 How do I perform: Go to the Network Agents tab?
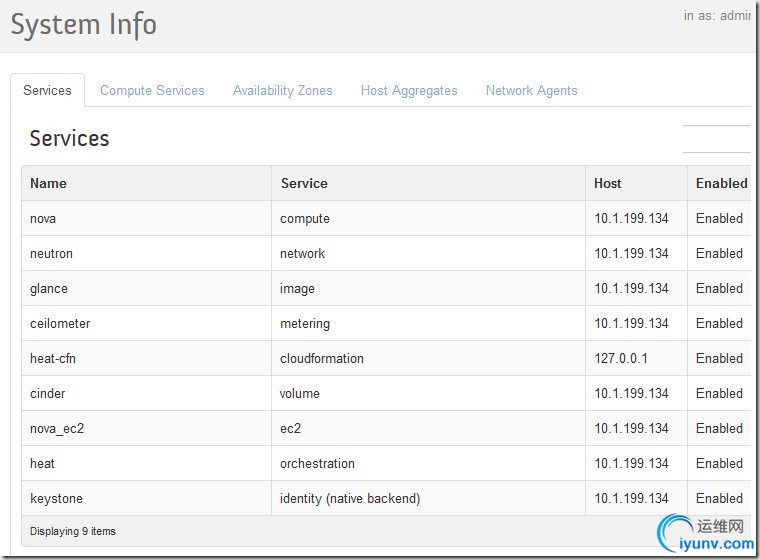pos(531,90)
